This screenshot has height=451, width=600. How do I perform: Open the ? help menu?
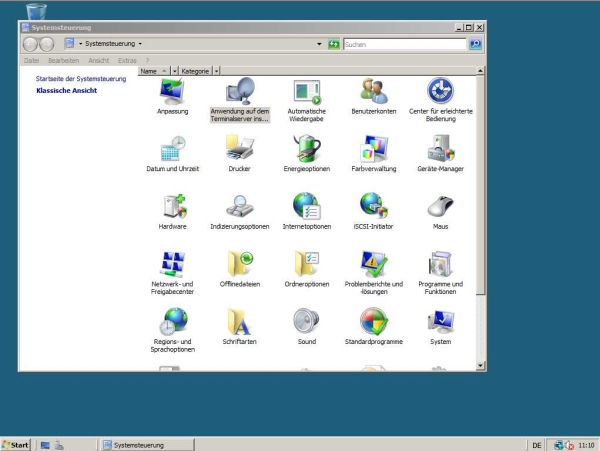tap(147, 60)
